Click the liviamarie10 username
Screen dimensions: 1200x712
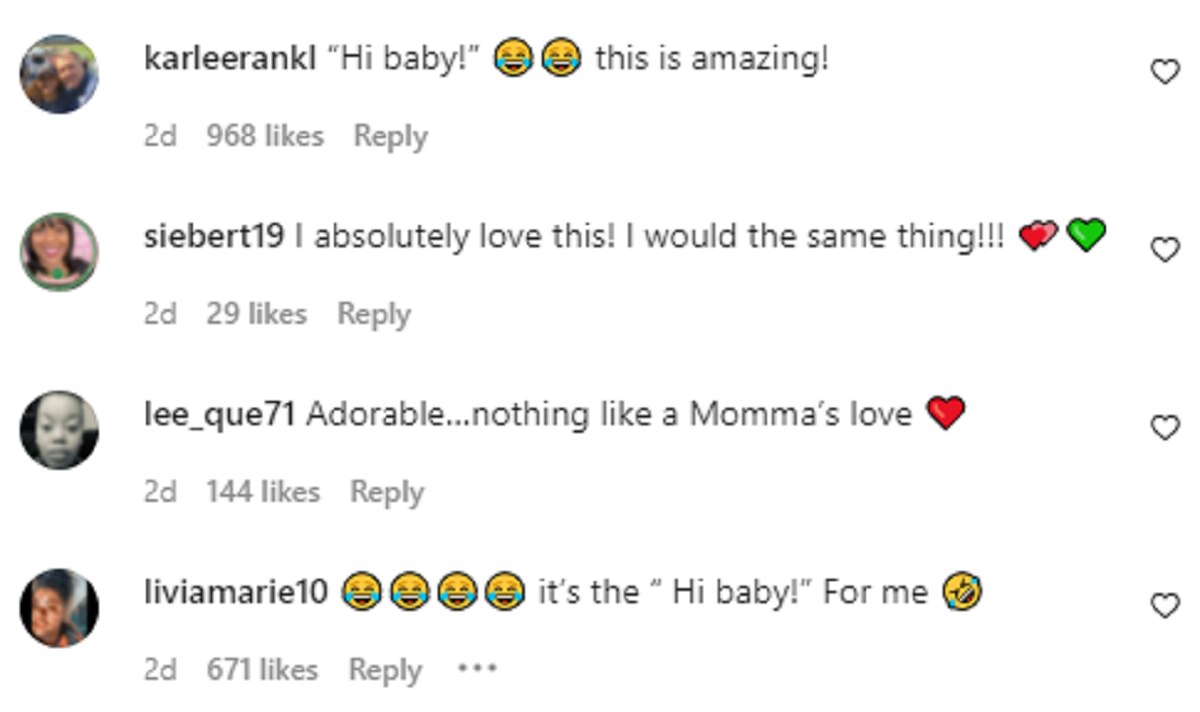coord(236,592)
